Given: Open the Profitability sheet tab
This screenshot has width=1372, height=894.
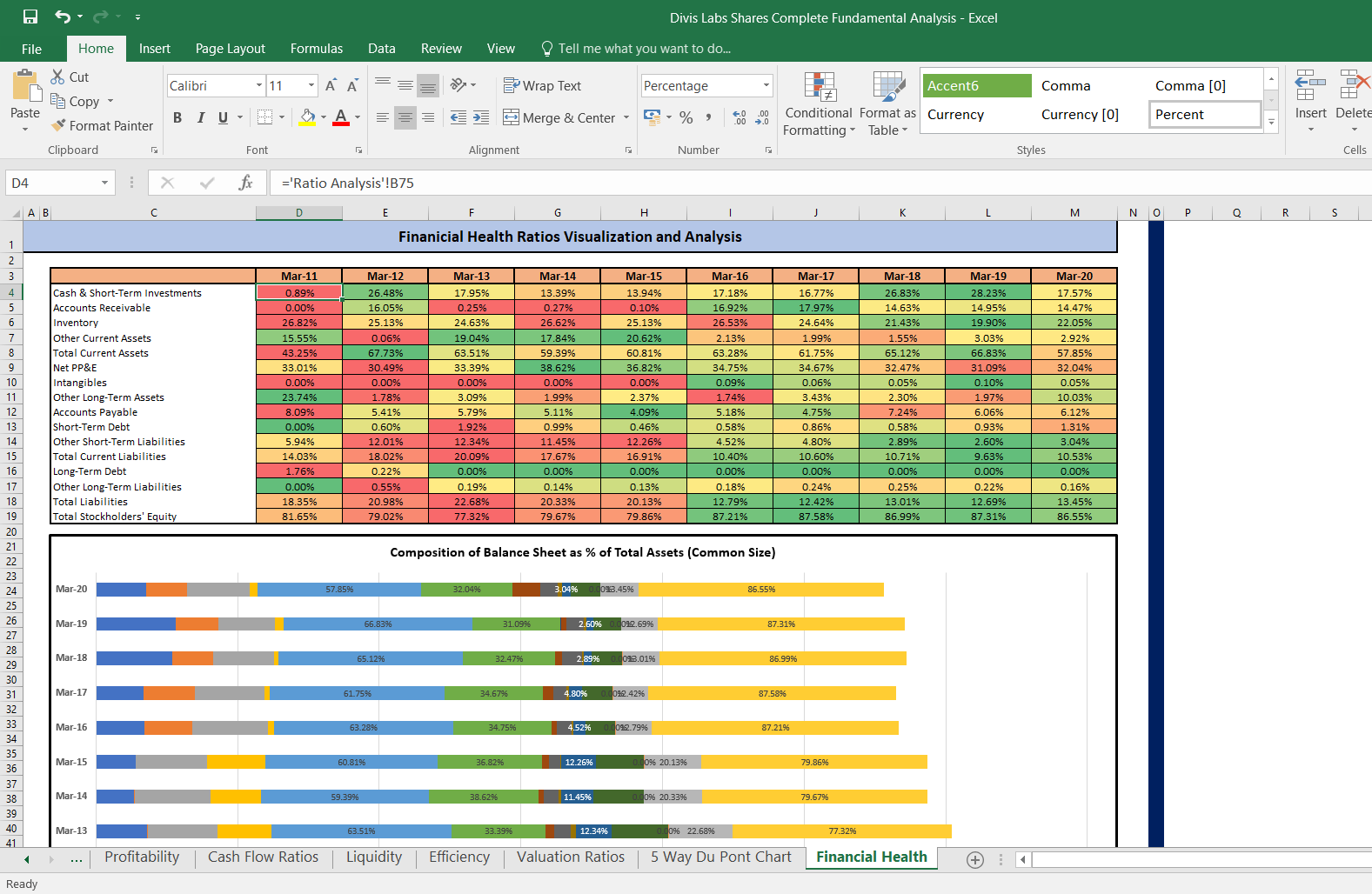Looking at the screenshot, I should coord(142,857).
